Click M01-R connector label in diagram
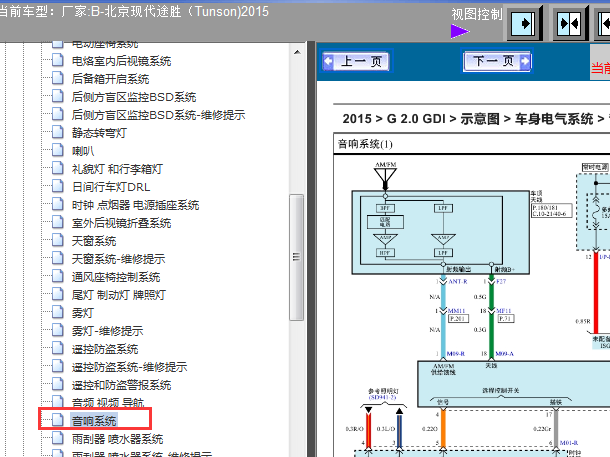 [569, 443]
